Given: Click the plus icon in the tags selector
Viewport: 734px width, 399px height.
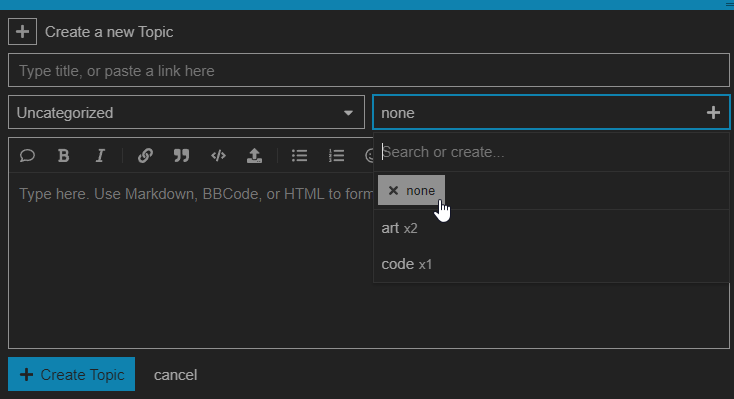Looking at the screenshot, I should pos(713,112).
